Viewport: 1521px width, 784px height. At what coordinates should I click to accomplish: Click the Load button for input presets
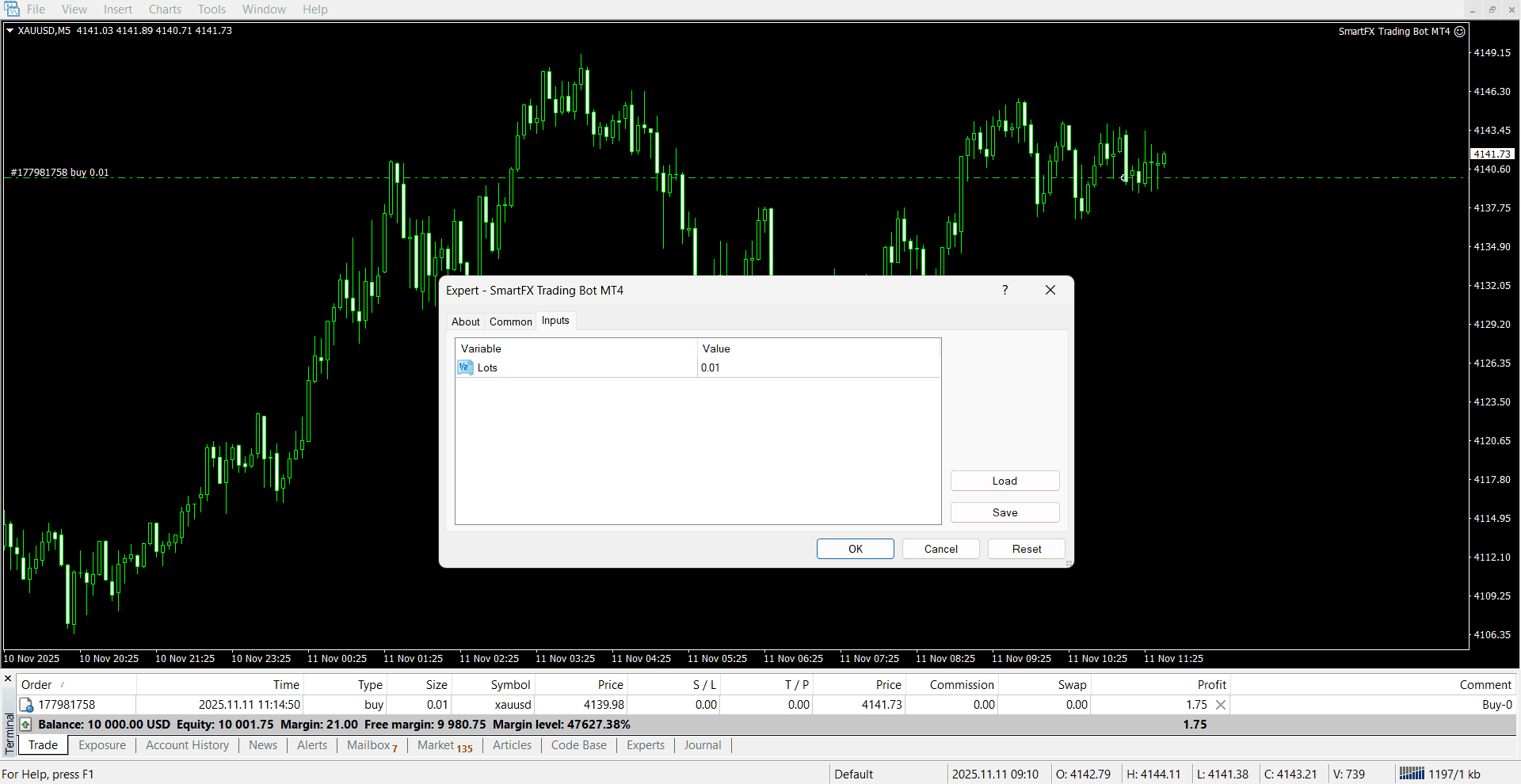click(1004, 481)
